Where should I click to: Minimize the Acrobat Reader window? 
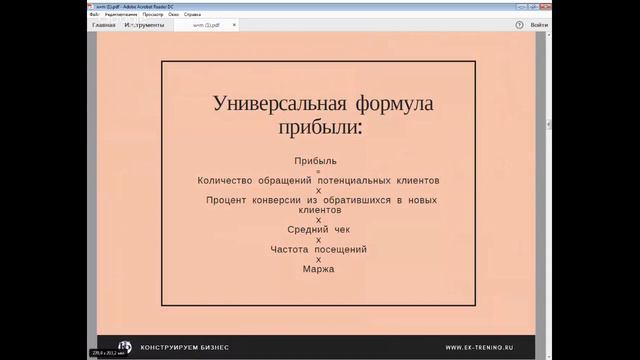[x=521, y=7]
